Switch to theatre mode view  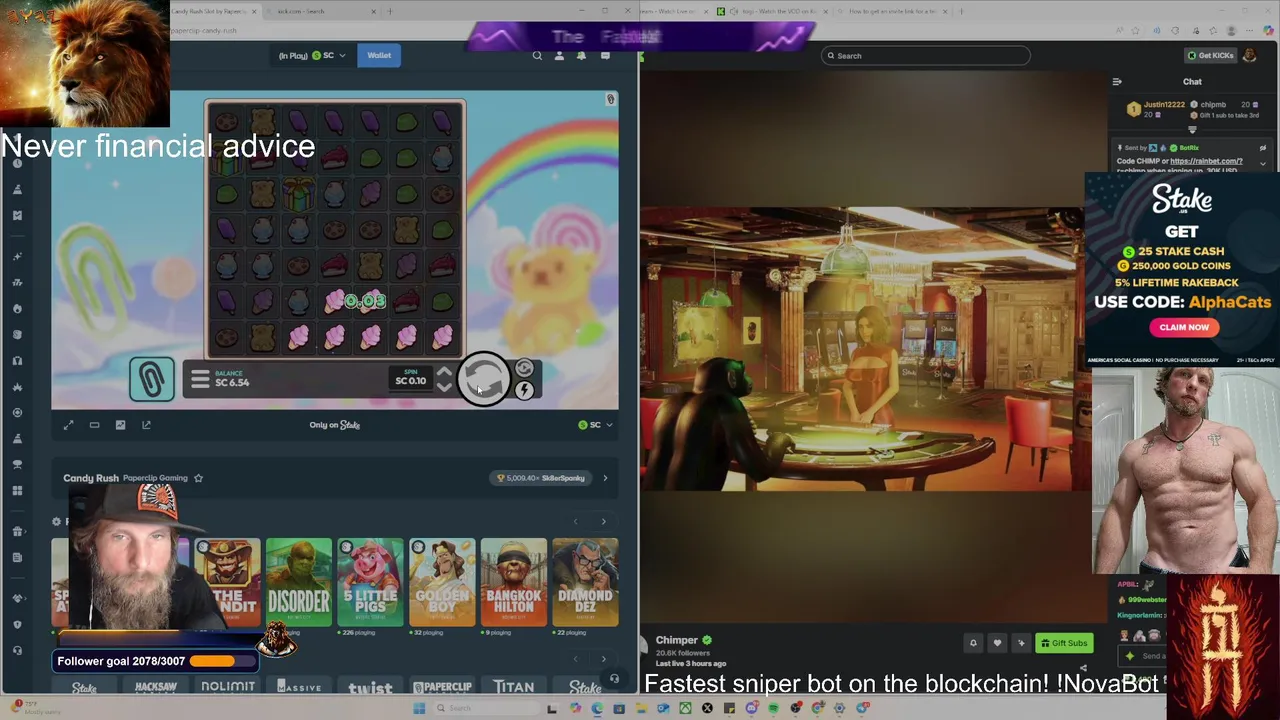tap(94, 425)
